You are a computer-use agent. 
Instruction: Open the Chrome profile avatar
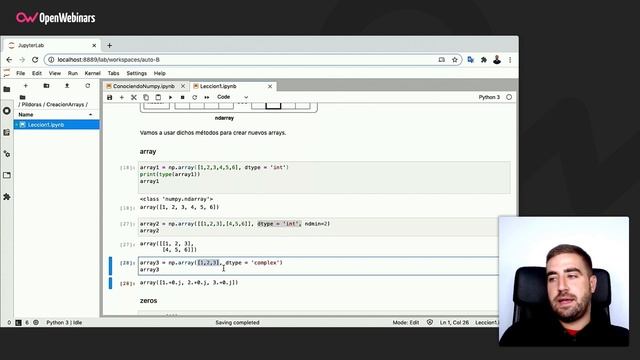pyautogui.click(x=497, y=60)
